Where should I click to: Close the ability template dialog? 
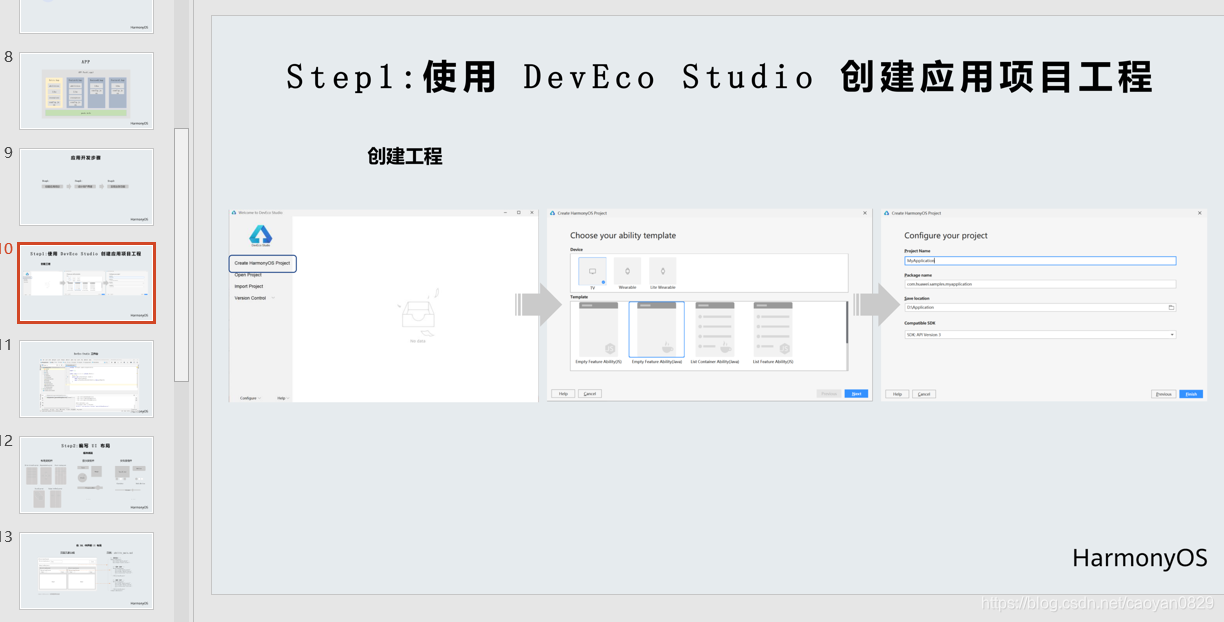coord(865,213)
